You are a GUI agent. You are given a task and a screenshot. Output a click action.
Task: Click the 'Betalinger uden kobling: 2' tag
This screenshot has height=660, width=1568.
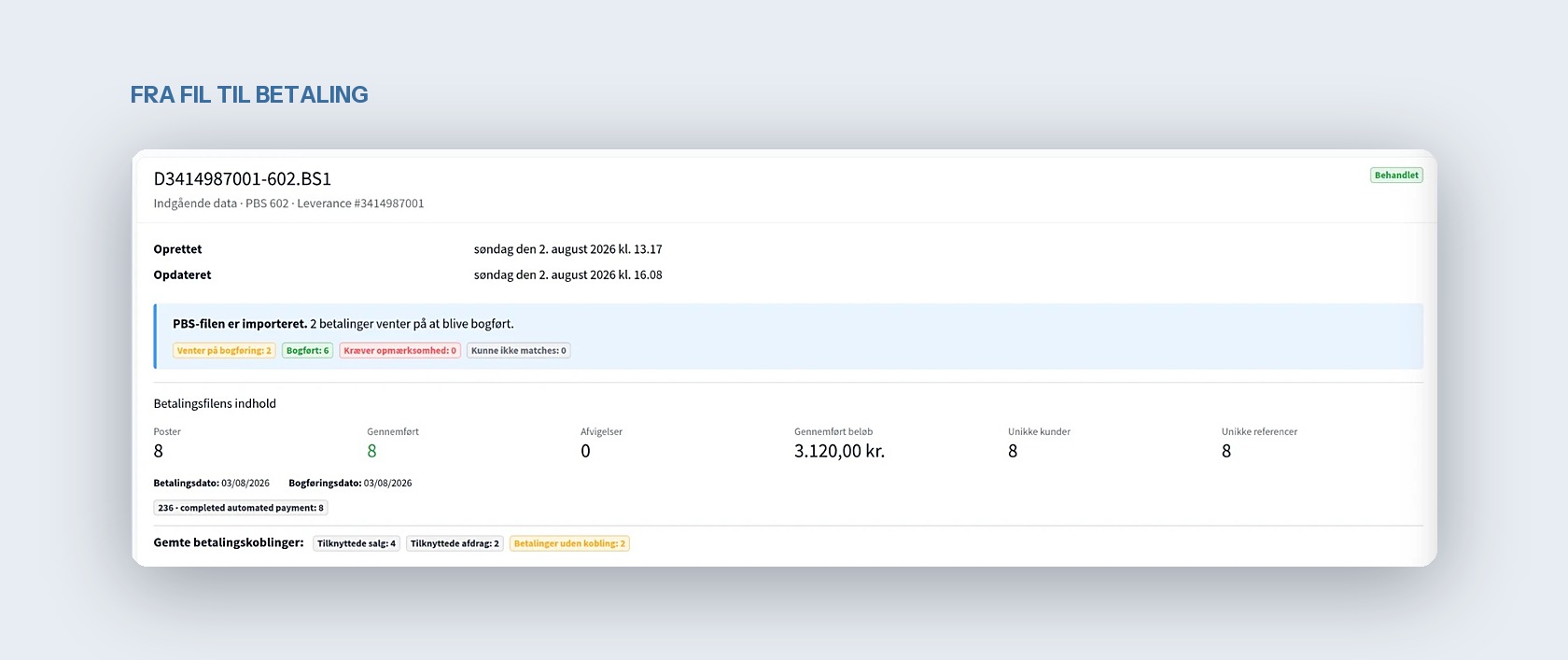coord(569,543)
